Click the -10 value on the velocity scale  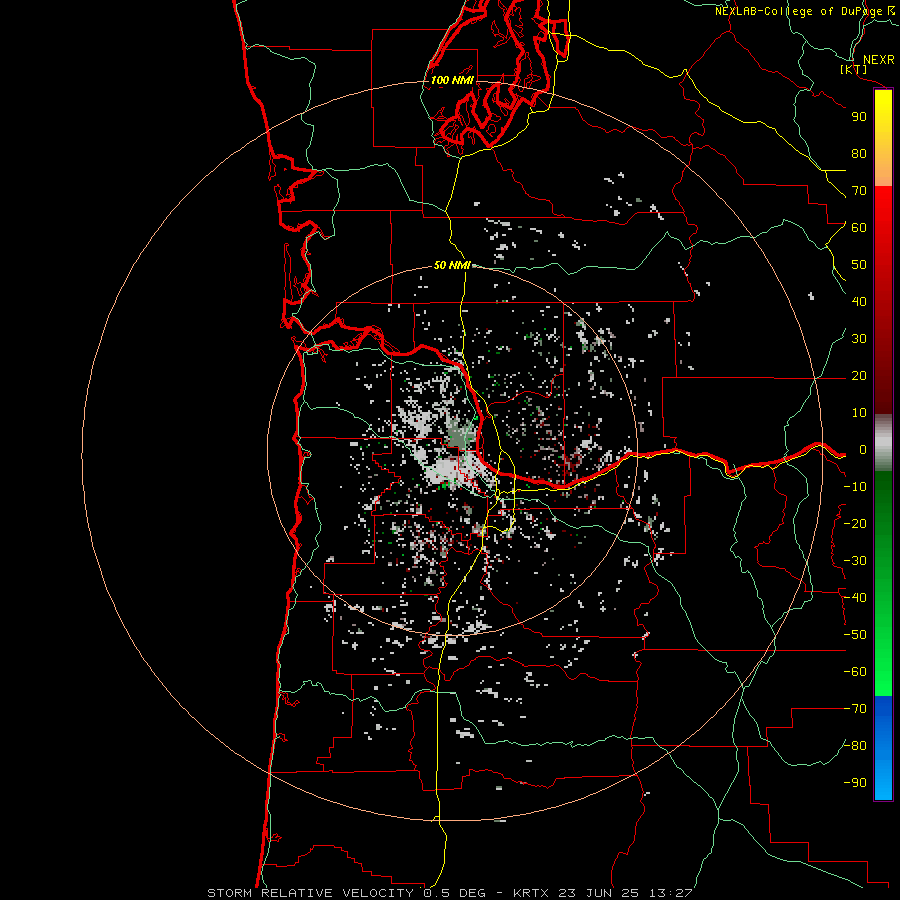click(x=855, y=487)
